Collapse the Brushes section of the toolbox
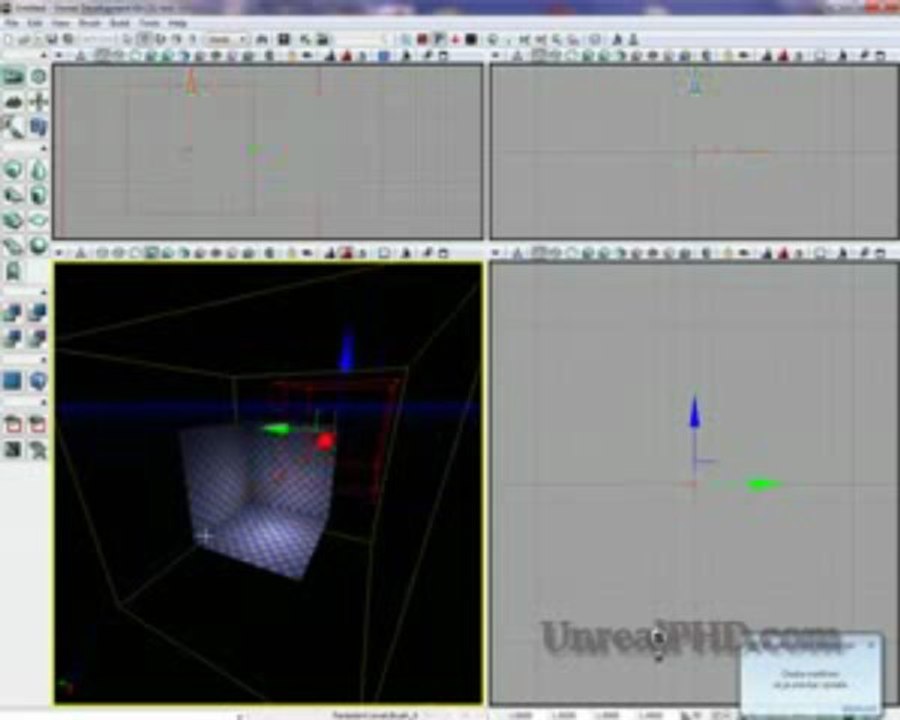 click(44, 148)
